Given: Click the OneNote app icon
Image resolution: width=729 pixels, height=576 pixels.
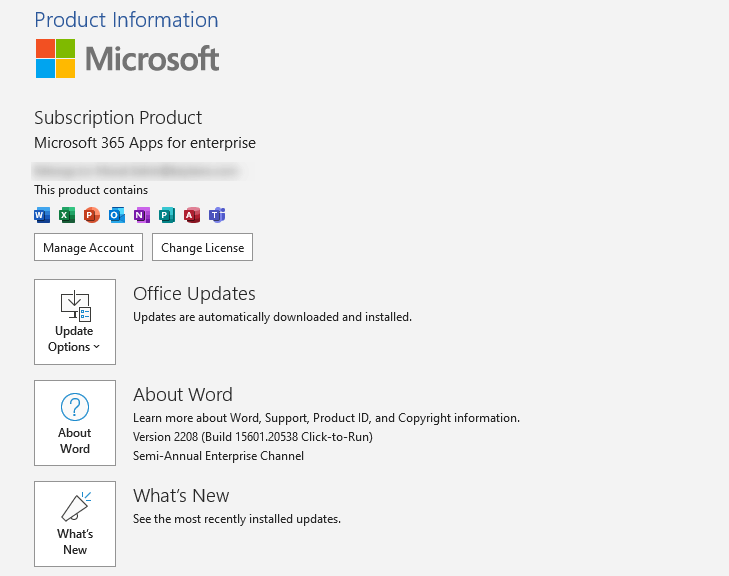Looking at the screenshot, I should [142, 215].
